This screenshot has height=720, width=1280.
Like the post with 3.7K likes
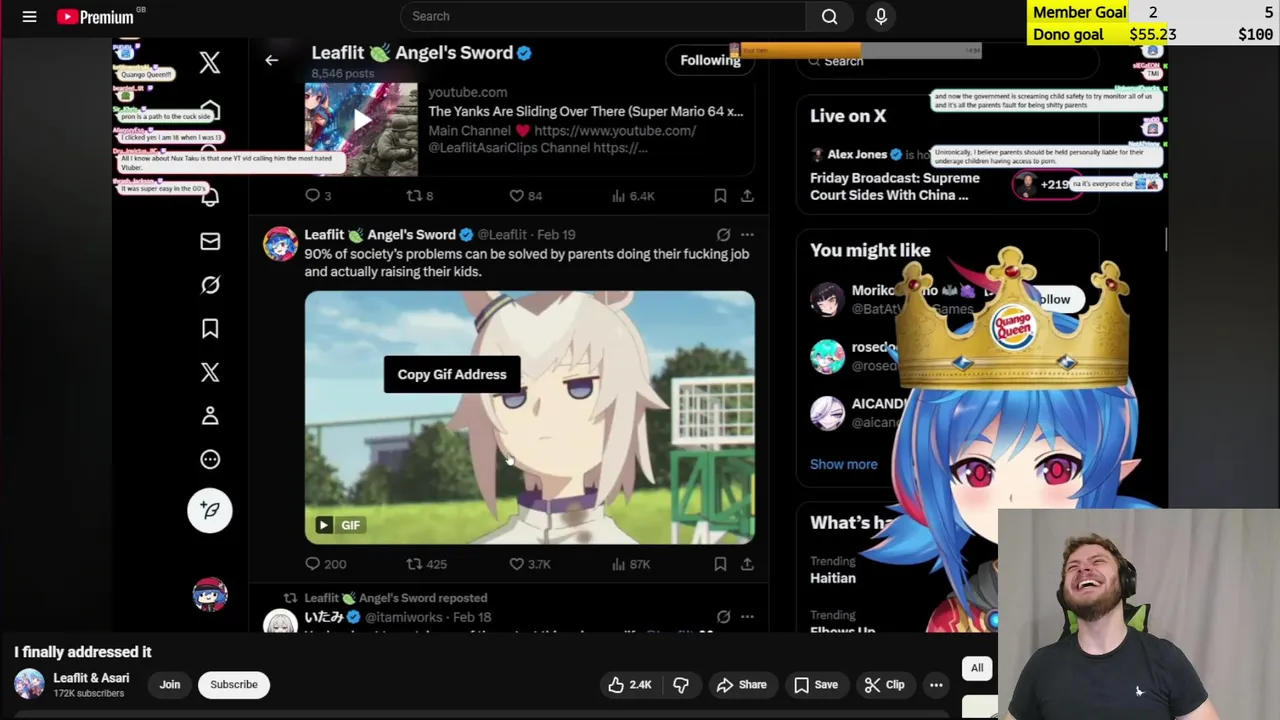[x=530, y=564]
